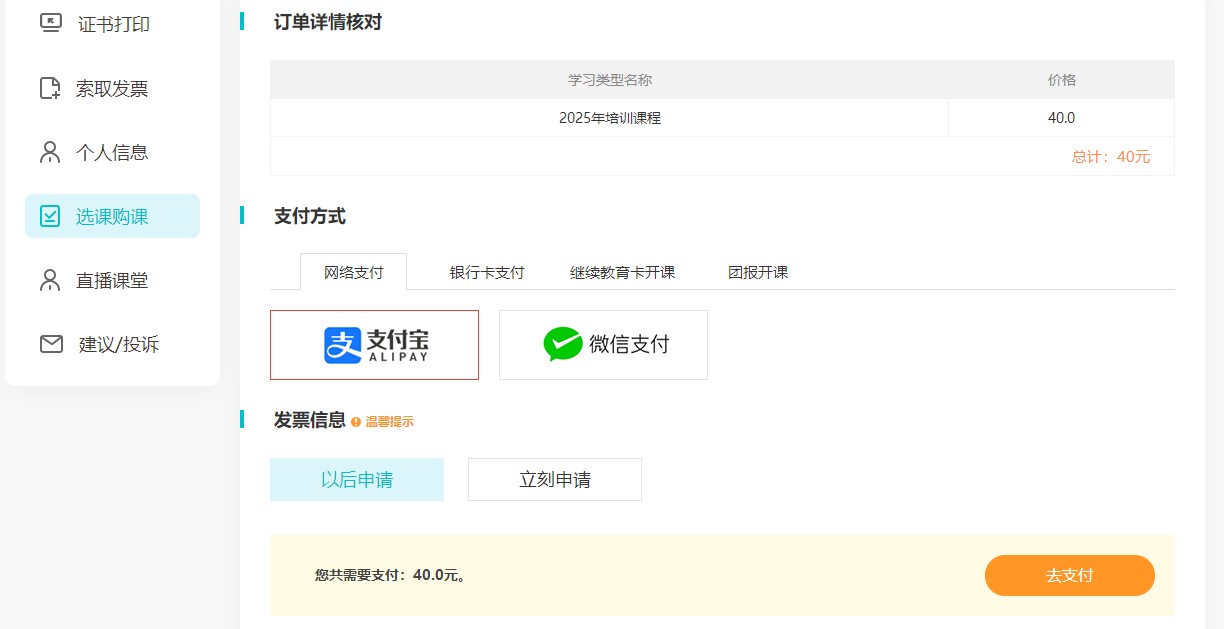Choose 微信支付 WeChat Pay option
This screenshot has width=1224, height=629.
click(603, 345)
